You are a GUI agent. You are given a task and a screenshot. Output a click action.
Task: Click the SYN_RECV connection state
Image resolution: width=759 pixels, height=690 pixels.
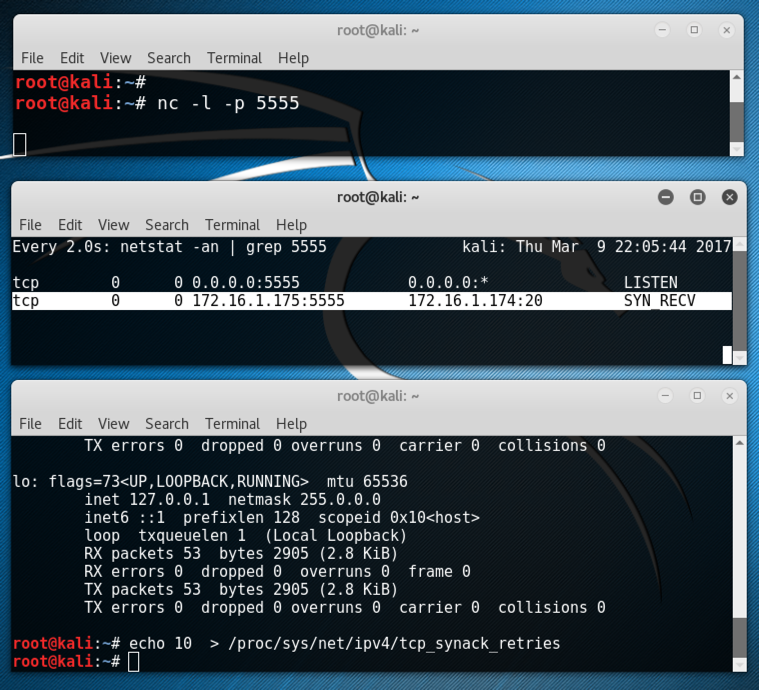click(x=659, y=301)
